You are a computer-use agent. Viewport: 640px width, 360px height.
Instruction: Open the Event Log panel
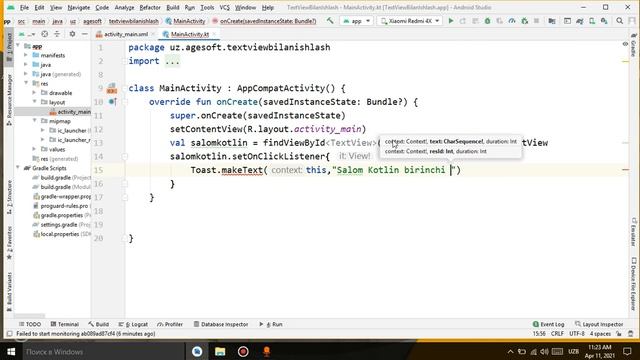[x=549, y=324]
